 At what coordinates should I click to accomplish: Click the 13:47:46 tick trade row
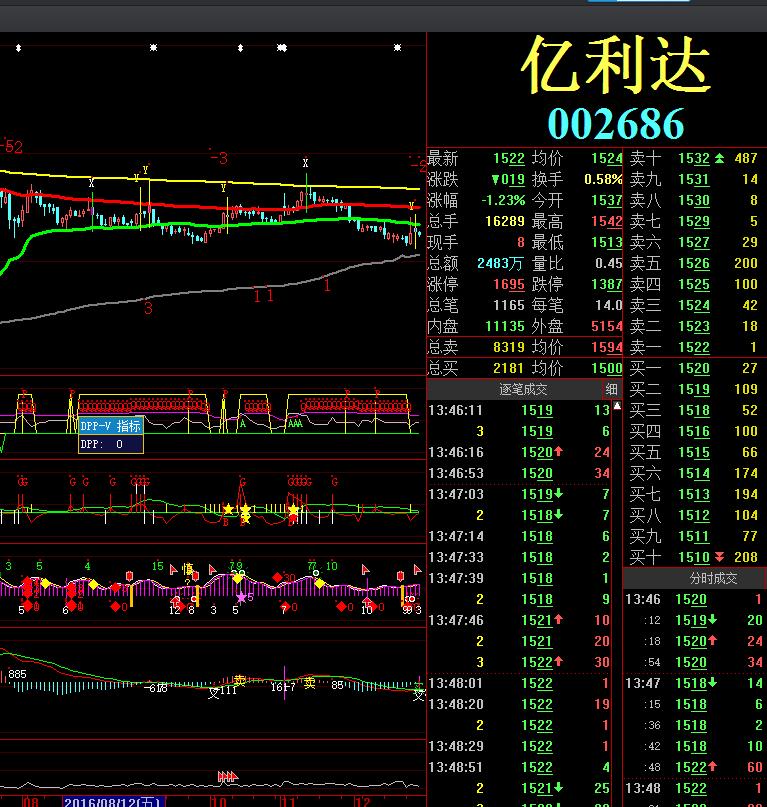(x=519, y=621)
